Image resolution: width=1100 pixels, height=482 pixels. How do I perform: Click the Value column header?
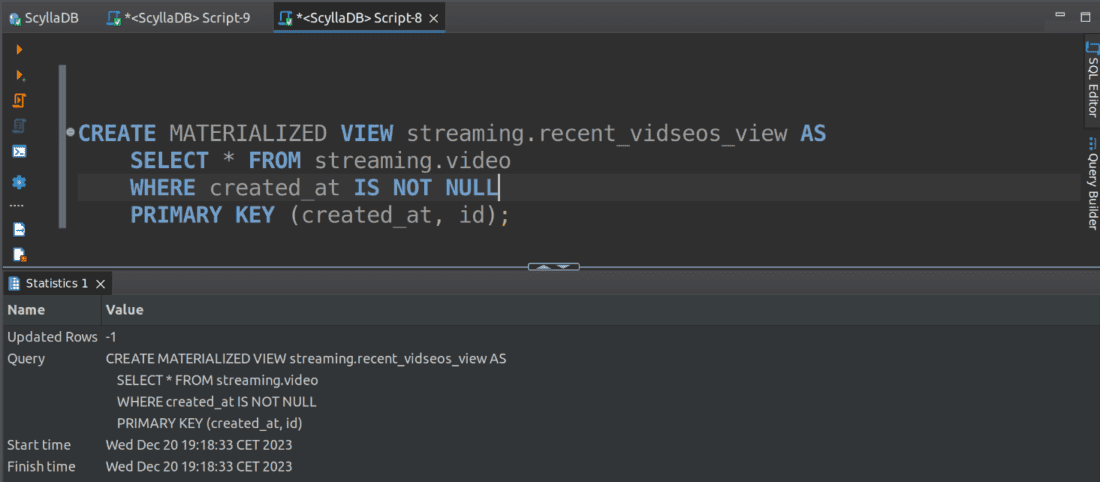pos(125,310)
